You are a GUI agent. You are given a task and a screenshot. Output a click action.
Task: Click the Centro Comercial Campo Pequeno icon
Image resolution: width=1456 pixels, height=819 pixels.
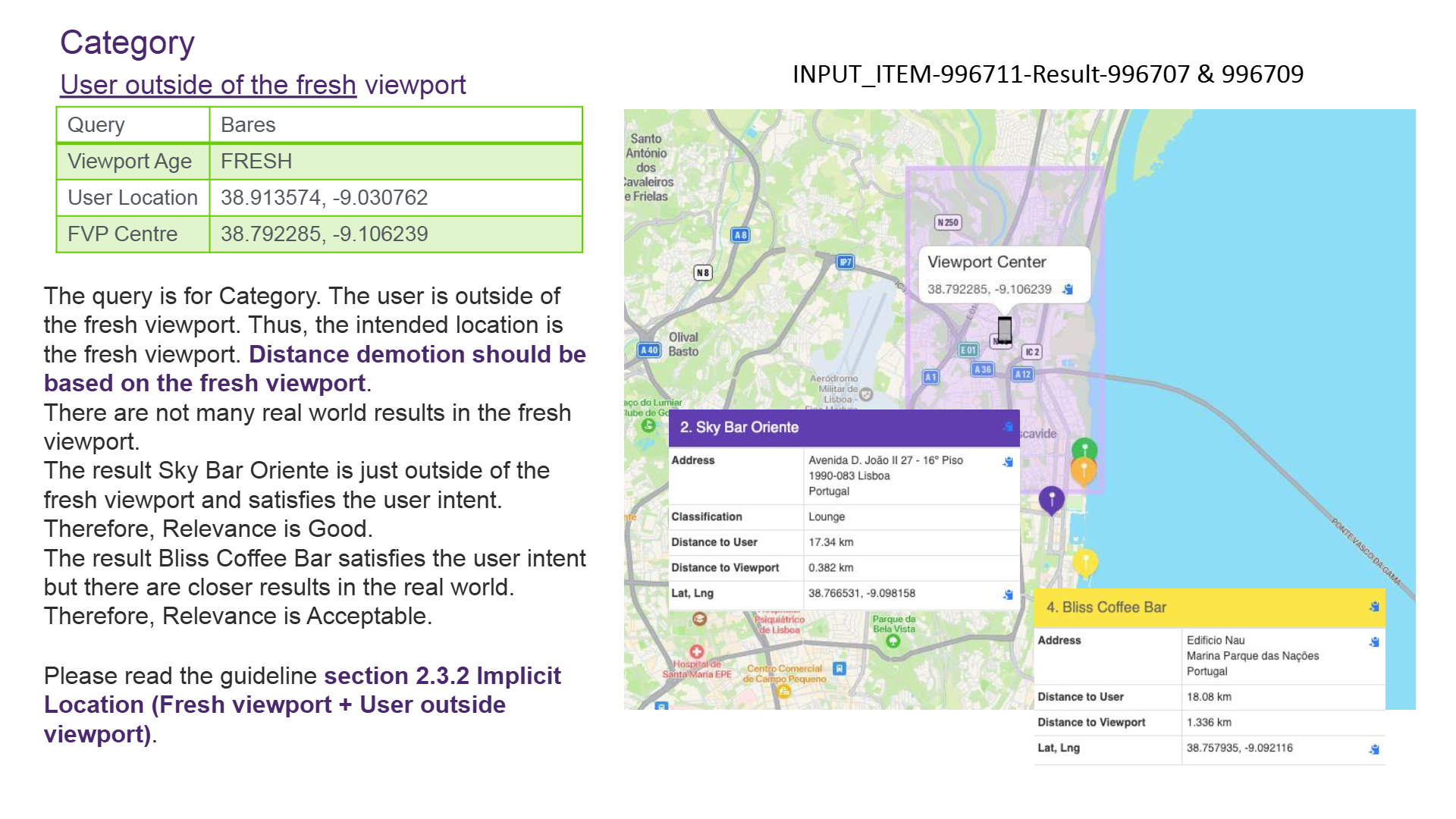(784, 691)
